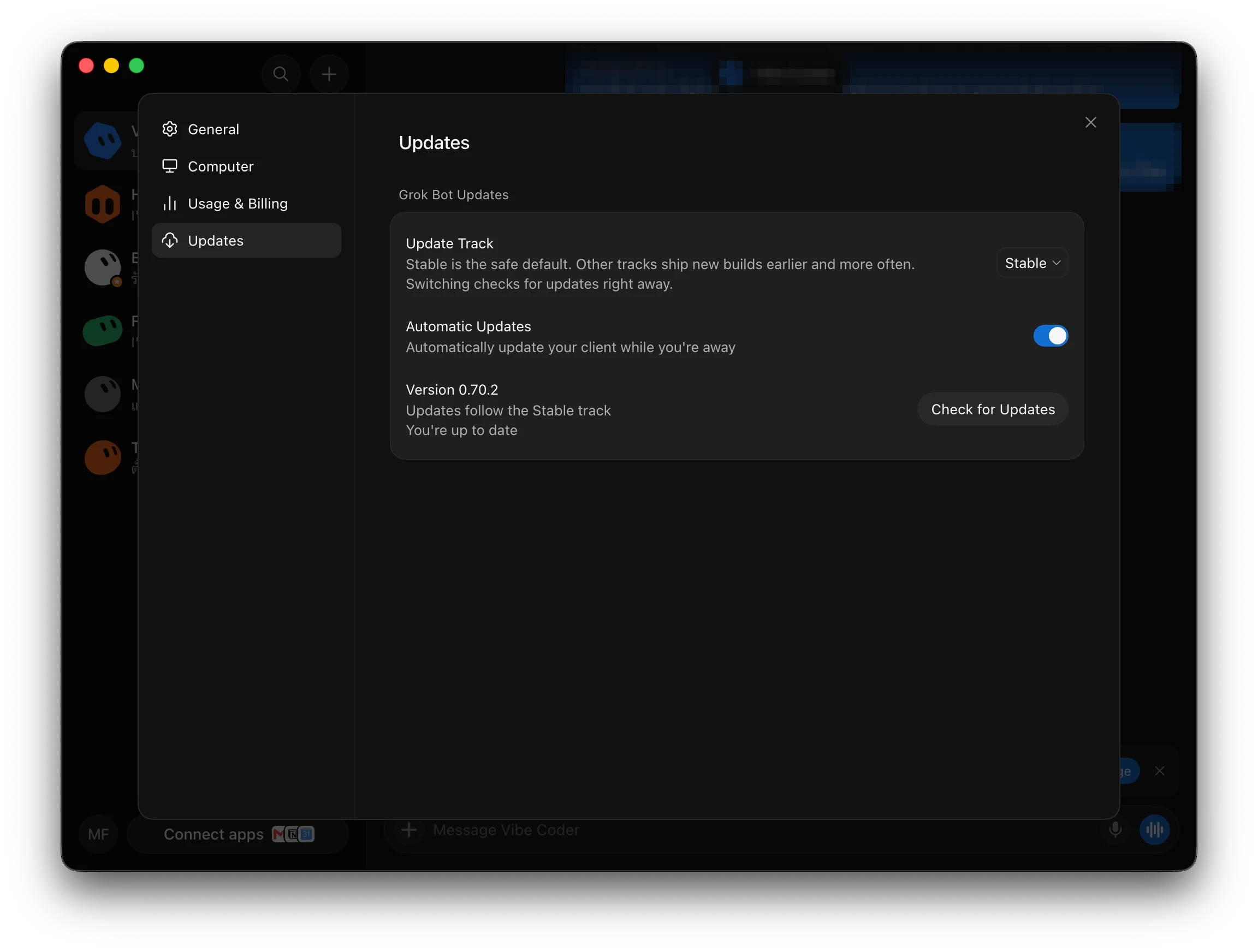Select the dark gray bot avatar in the sidebar
Screen dimensions: 1258x952
pos(103,394)
